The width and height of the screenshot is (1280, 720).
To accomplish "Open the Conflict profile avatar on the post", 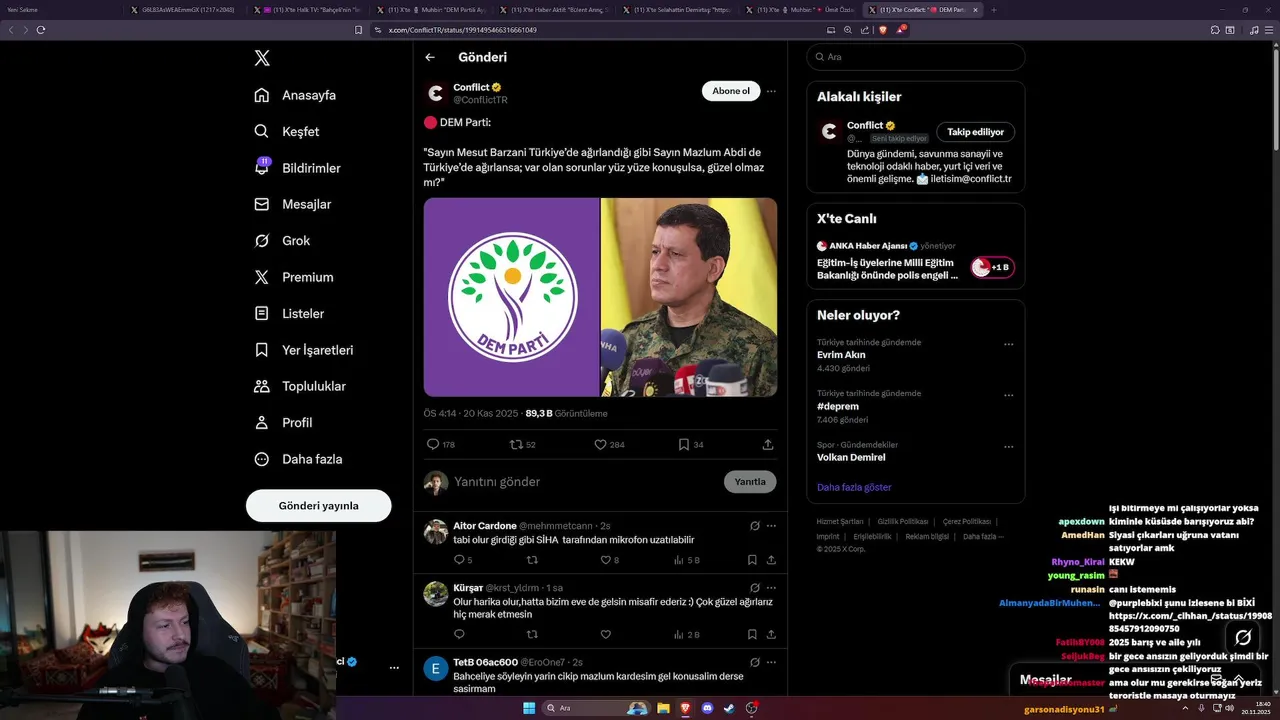I will [x=435, y=93].
